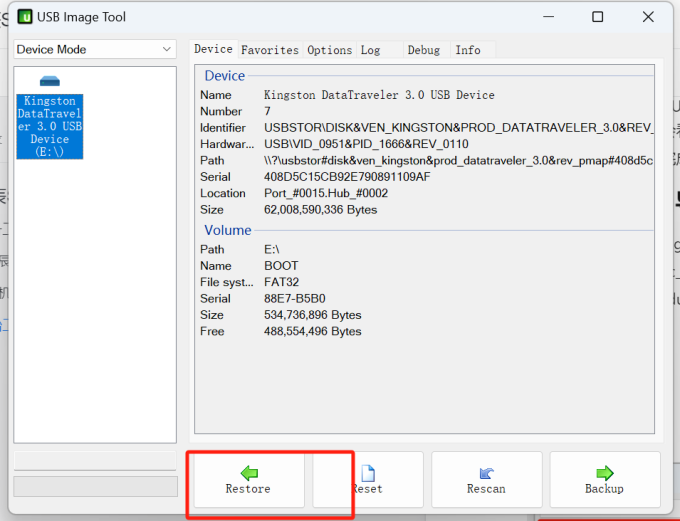680x521 pixels.
Task: Open the Debug tab
Action: (x=423, y=49)
